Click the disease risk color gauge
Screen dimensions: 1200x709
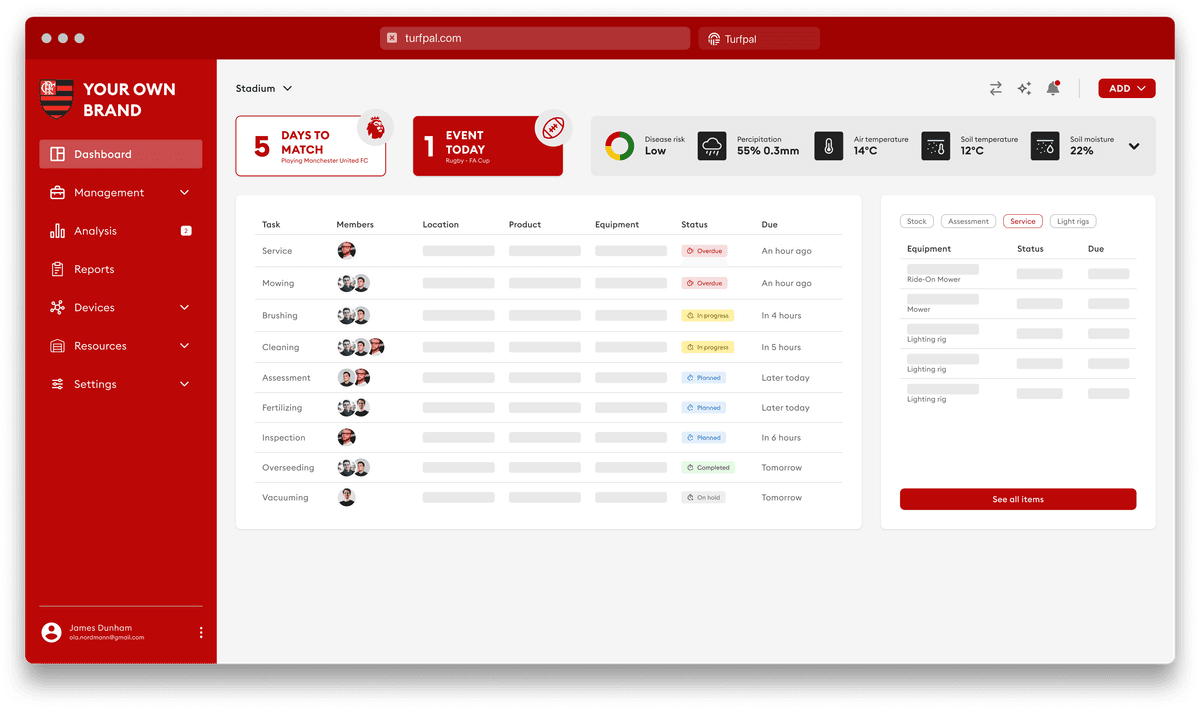point(619,145)
